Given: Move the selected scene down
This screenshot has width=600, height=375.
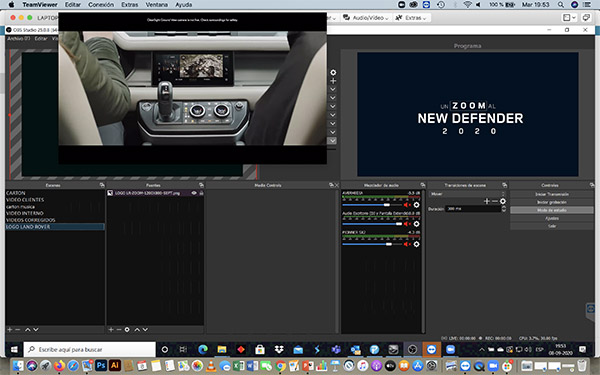Looking at the screenshot, I should (36, 329).
